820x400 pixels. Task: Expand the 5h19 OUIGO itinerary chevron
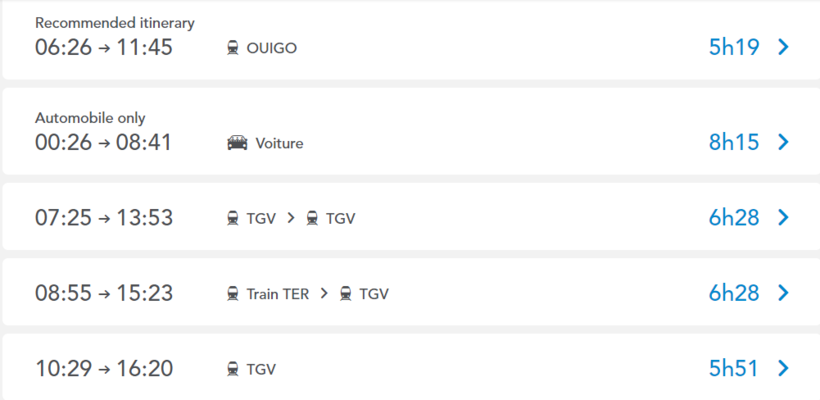(783, 47)
